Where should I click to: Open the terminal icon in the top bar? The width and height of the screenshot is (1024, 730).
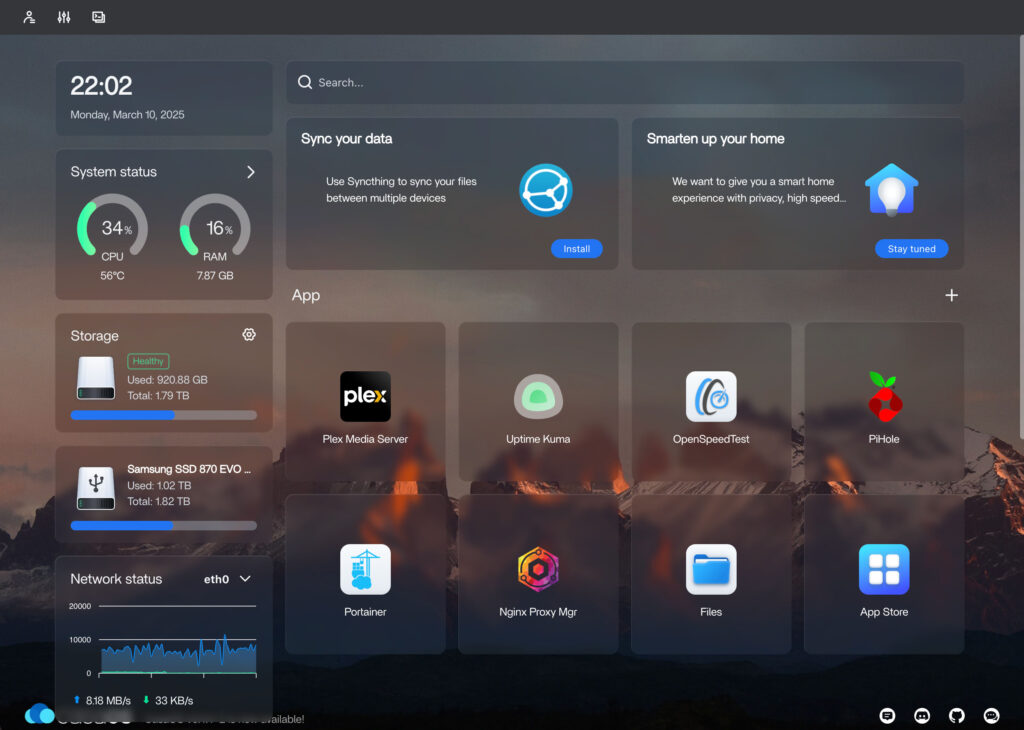pos(98,17)
